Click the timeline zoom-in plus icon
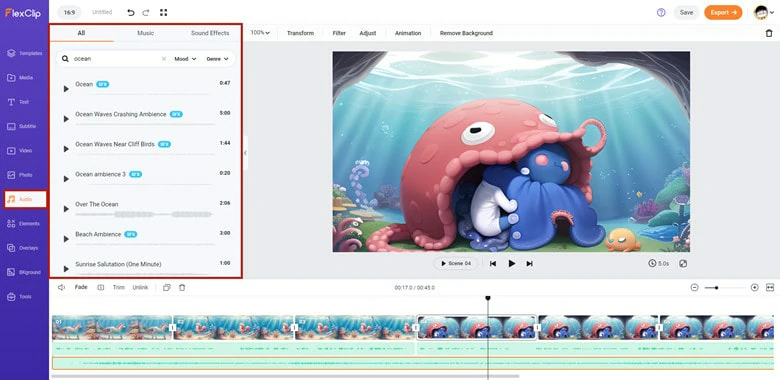The width and height of the screenshot is (780, 380). click(755, 287)
